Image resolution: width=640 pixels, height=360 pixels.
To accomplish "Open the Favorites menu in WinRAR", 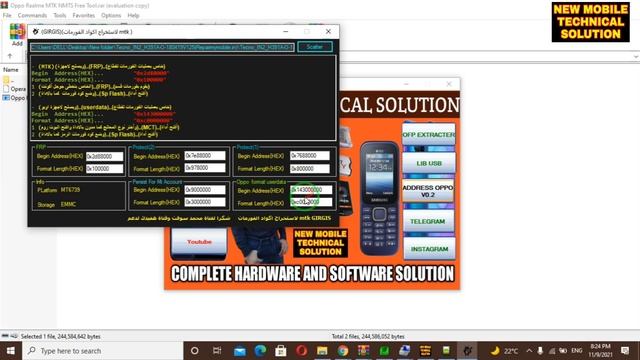I will 84,16.
